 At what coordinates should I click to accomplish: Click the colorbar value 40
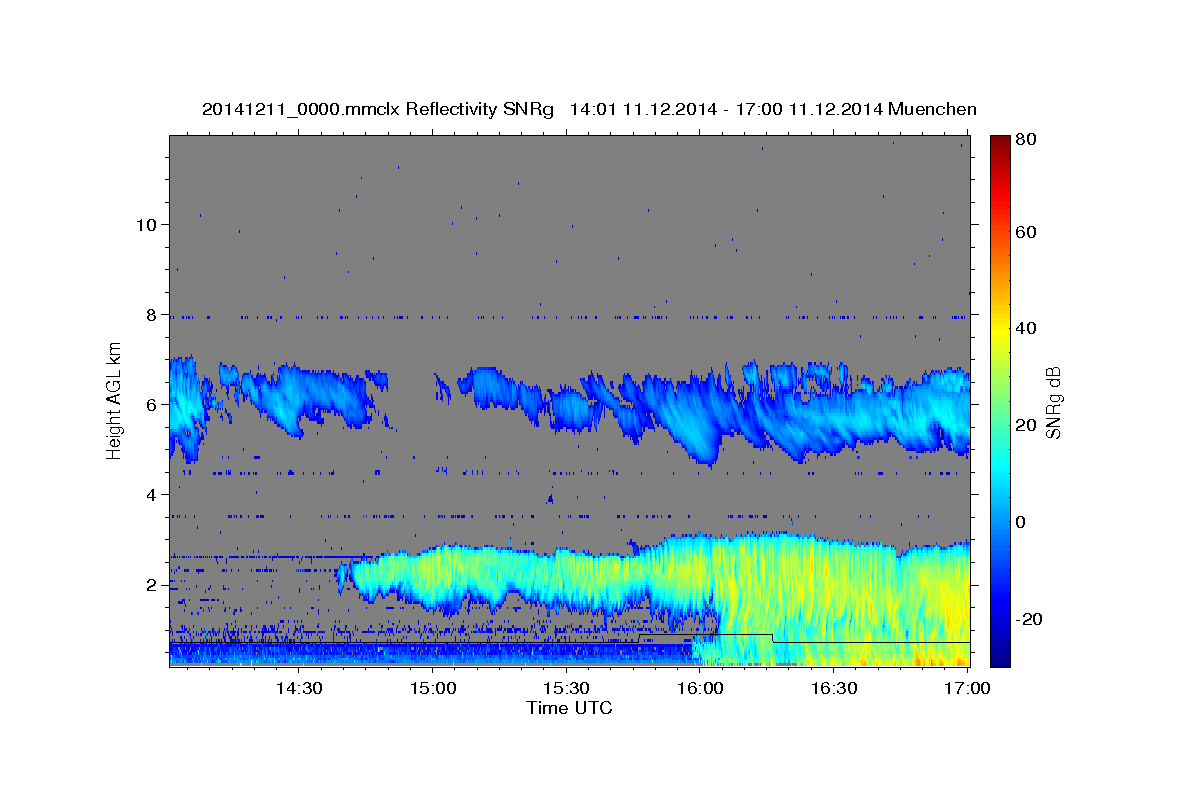click(1025, 328)
